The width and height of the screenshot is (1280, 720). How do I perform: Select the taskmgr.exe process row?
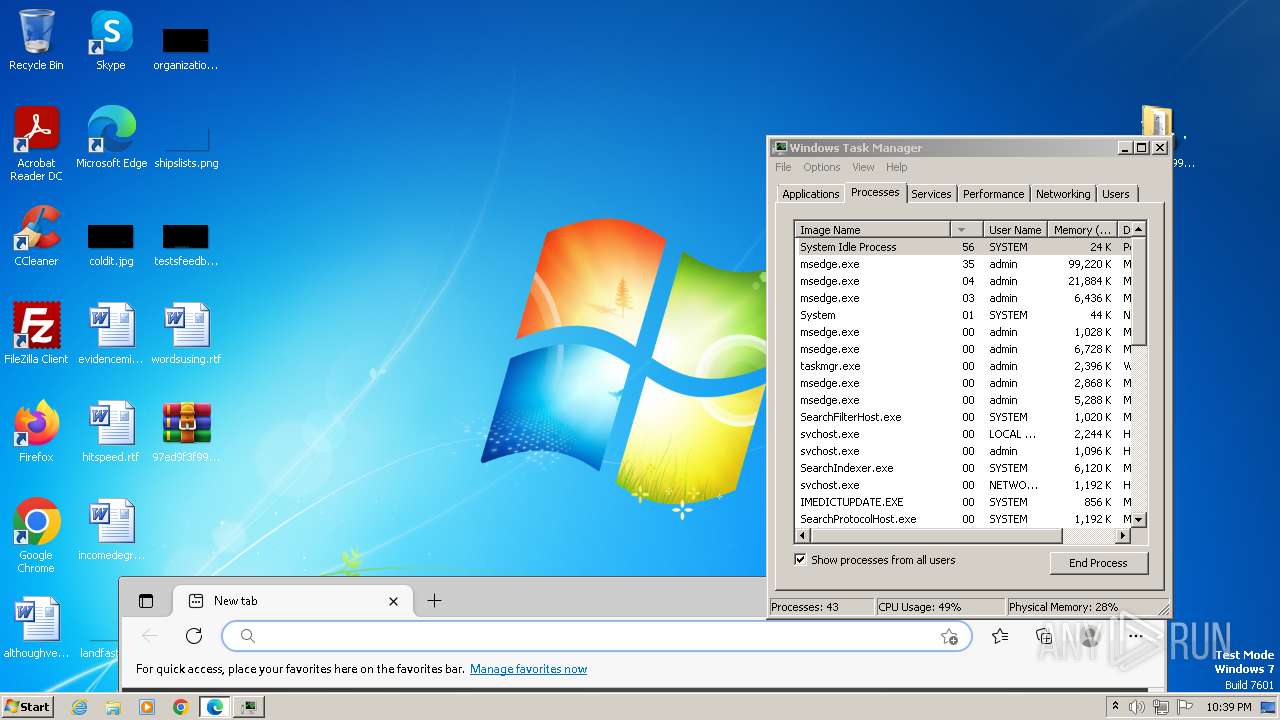point(963,366)
